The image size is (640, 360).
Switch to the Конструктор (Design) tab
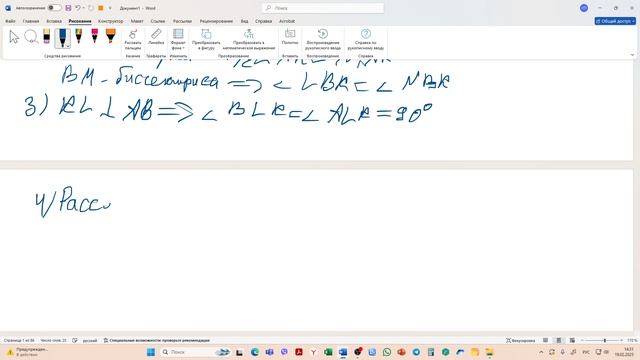[x=110, y=21]
